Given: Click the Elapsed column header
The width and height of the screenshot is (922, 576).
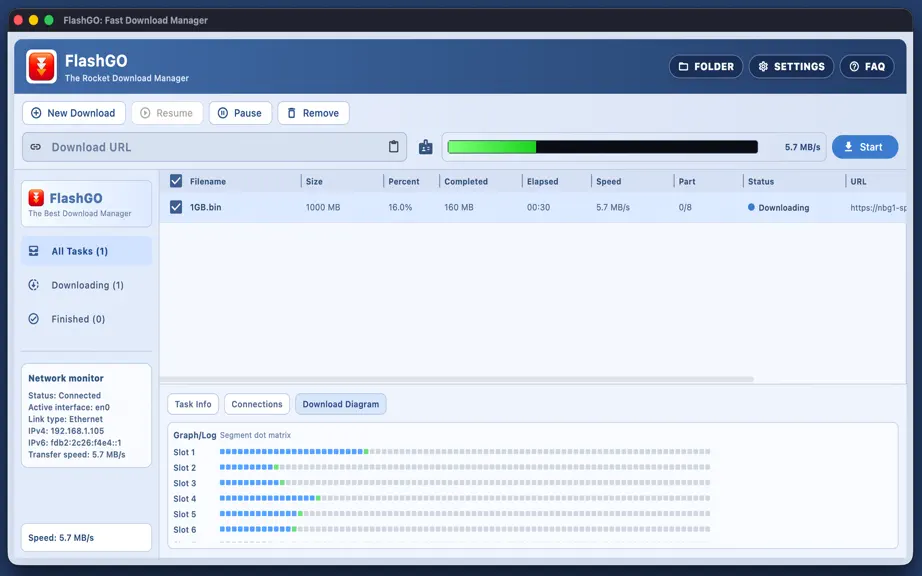Looking at the screenshot, I should click(x=542, y=182).
